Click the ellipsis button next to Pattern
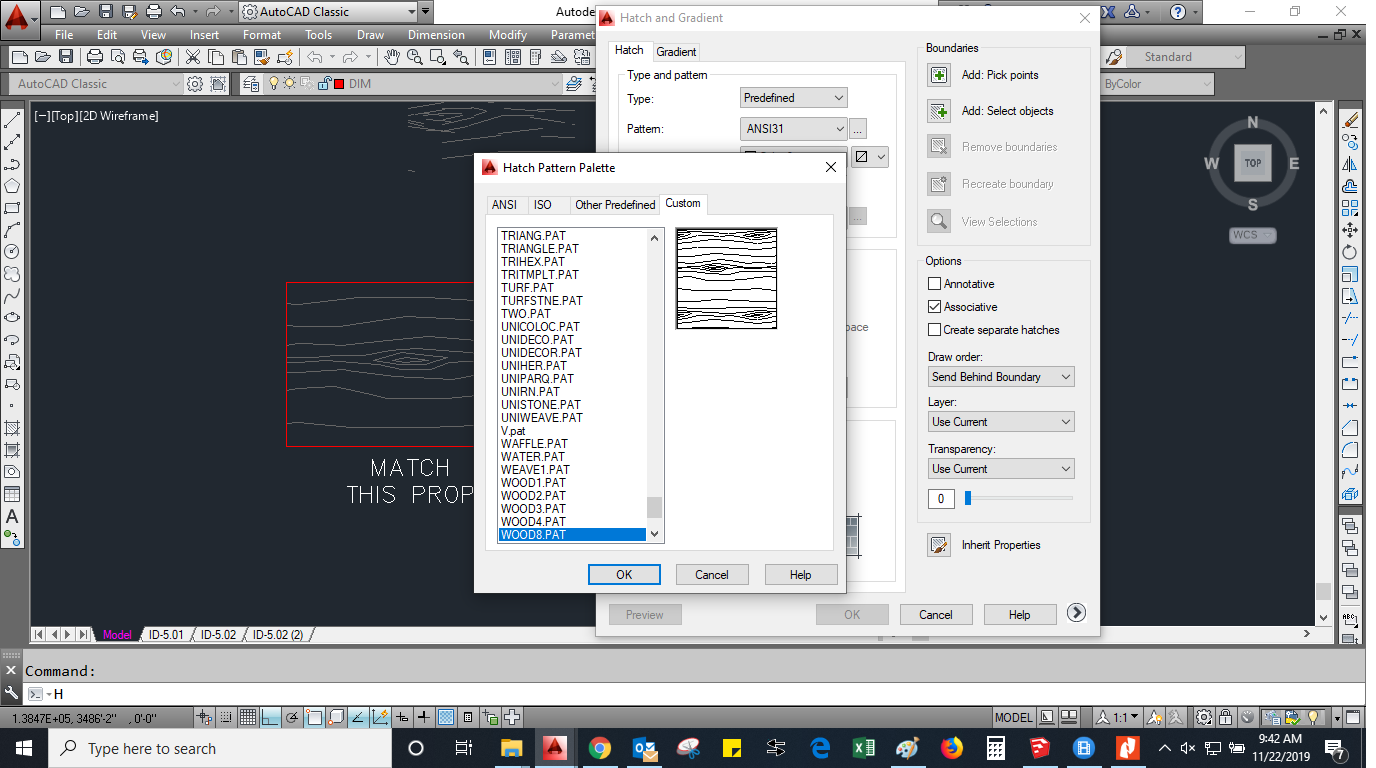 coord(858,129)
